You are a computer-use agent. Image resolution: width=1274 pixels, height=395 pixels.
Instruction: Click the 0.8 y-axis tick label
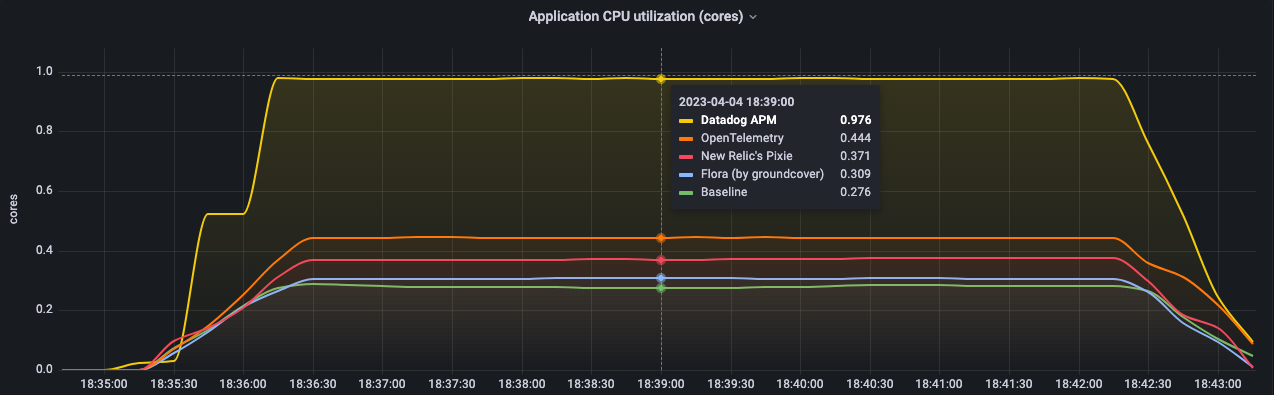(x=44, y=131)
